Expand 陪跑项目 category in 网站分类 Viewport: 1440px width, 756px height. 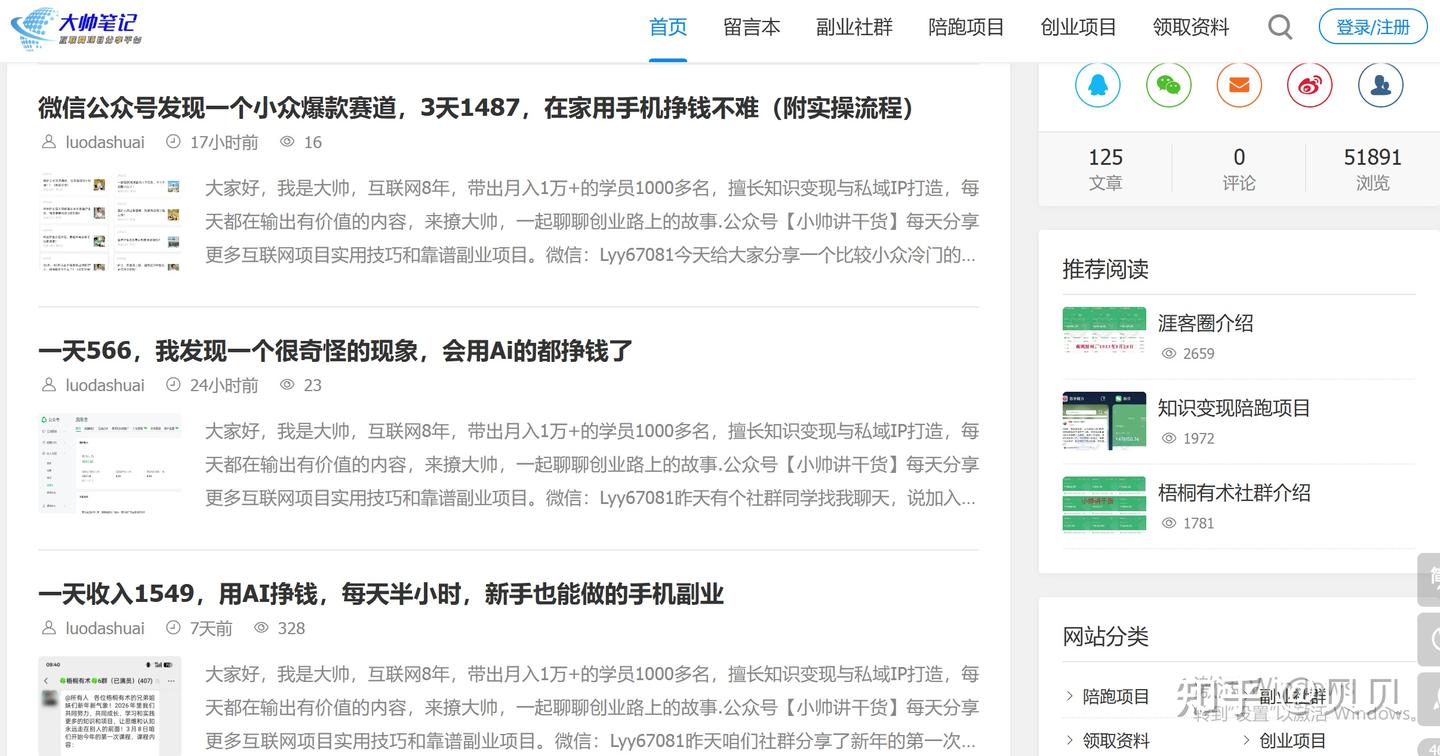[1116, 696]
